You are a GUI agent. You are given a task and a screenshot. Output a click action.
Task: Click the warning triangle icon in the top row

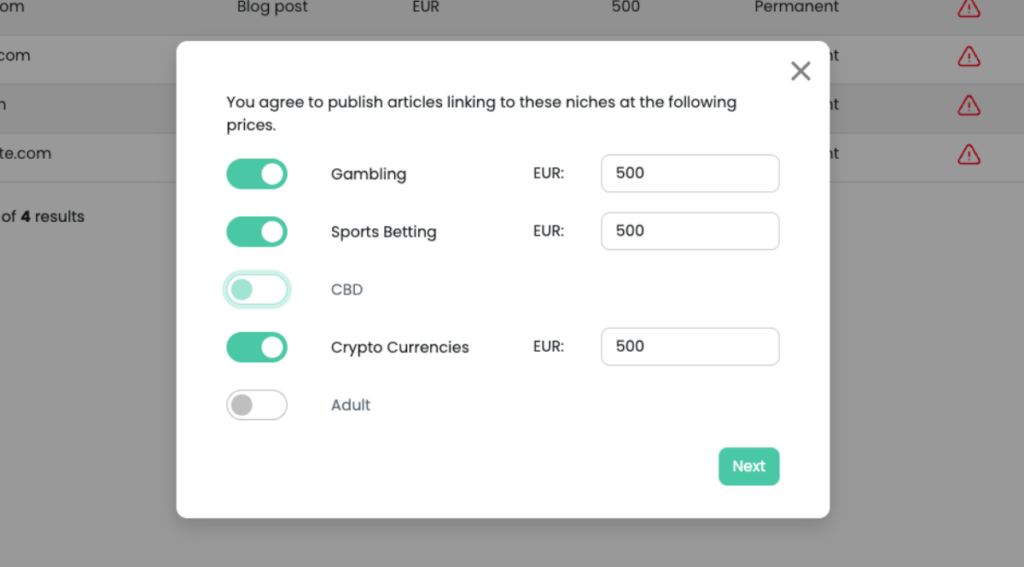point(968,8)
